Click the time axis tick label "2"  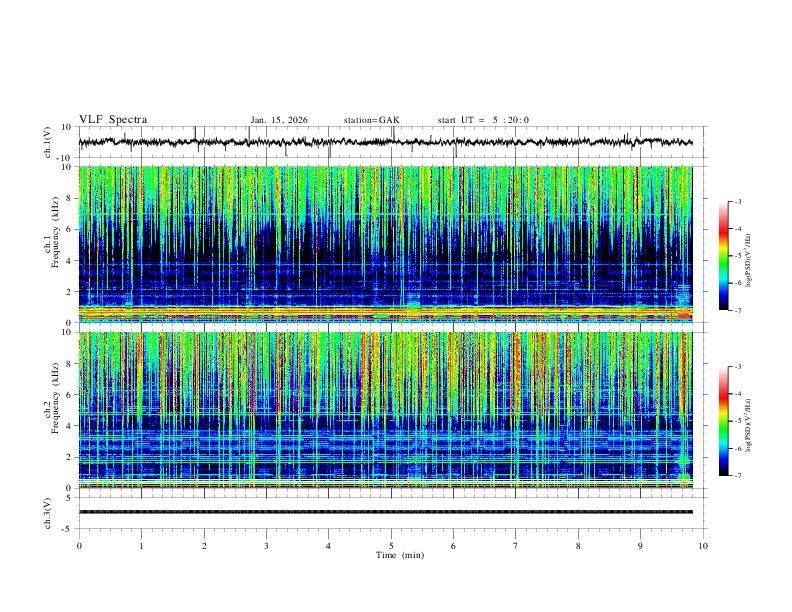coord(204,546)
